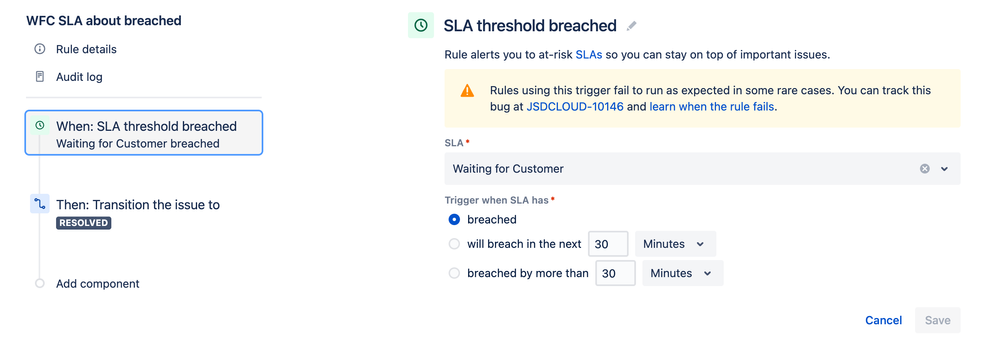Screen dimensions: 998x360
Task: Click the Cancel button
Action: click(883, 320)
